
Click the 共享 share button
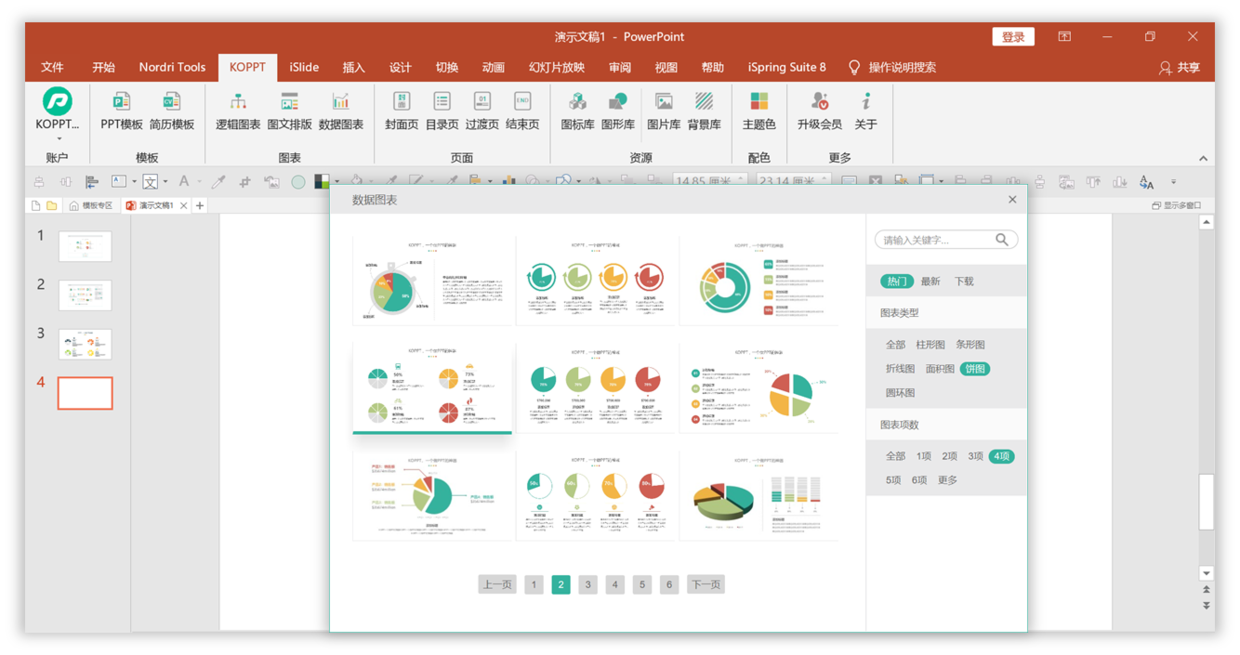(1179, 67)
